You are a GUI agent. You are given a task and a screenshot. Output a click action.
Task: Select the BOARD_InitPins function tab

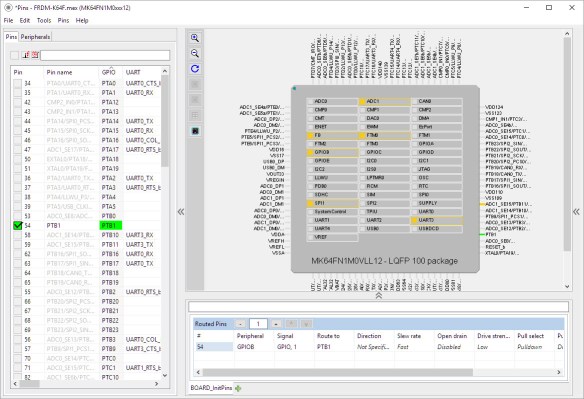211,388
